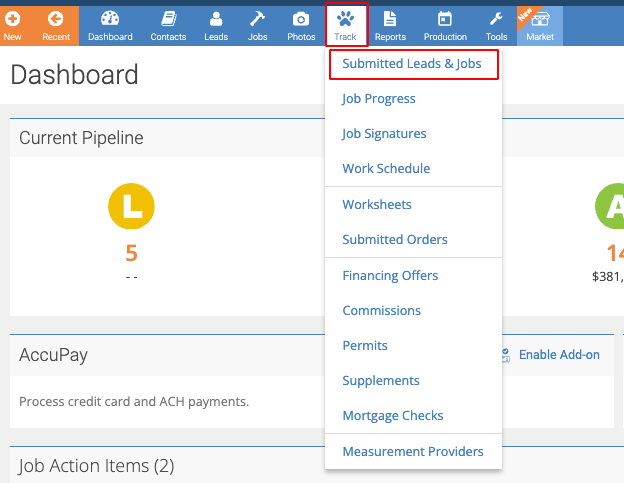624x483 pixels.
Task: Click the yellow L leads pipeline circle
Action: pyautogui.click(x=131, y=206)
